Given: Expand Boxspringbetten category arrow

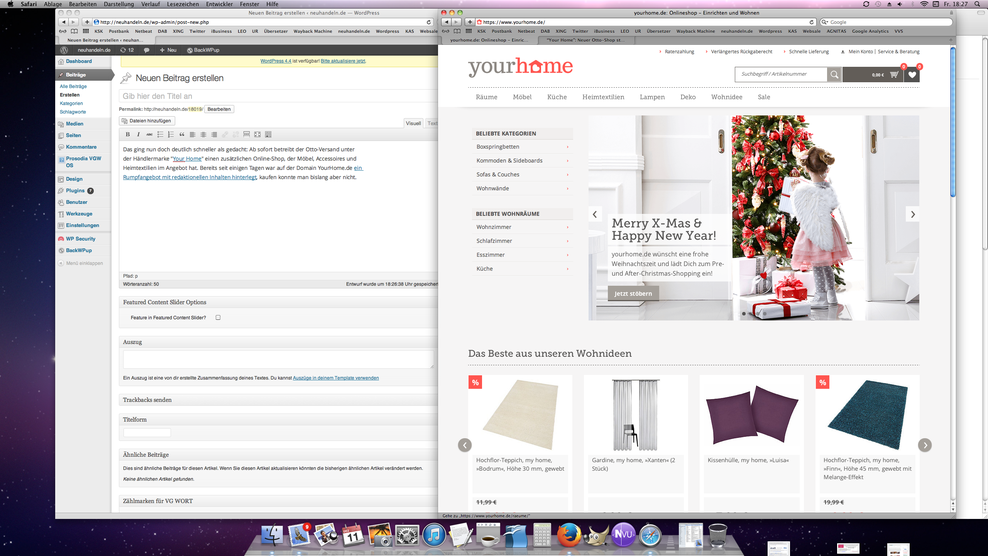Looking at the screenshot, I should (x=567, y=147).
